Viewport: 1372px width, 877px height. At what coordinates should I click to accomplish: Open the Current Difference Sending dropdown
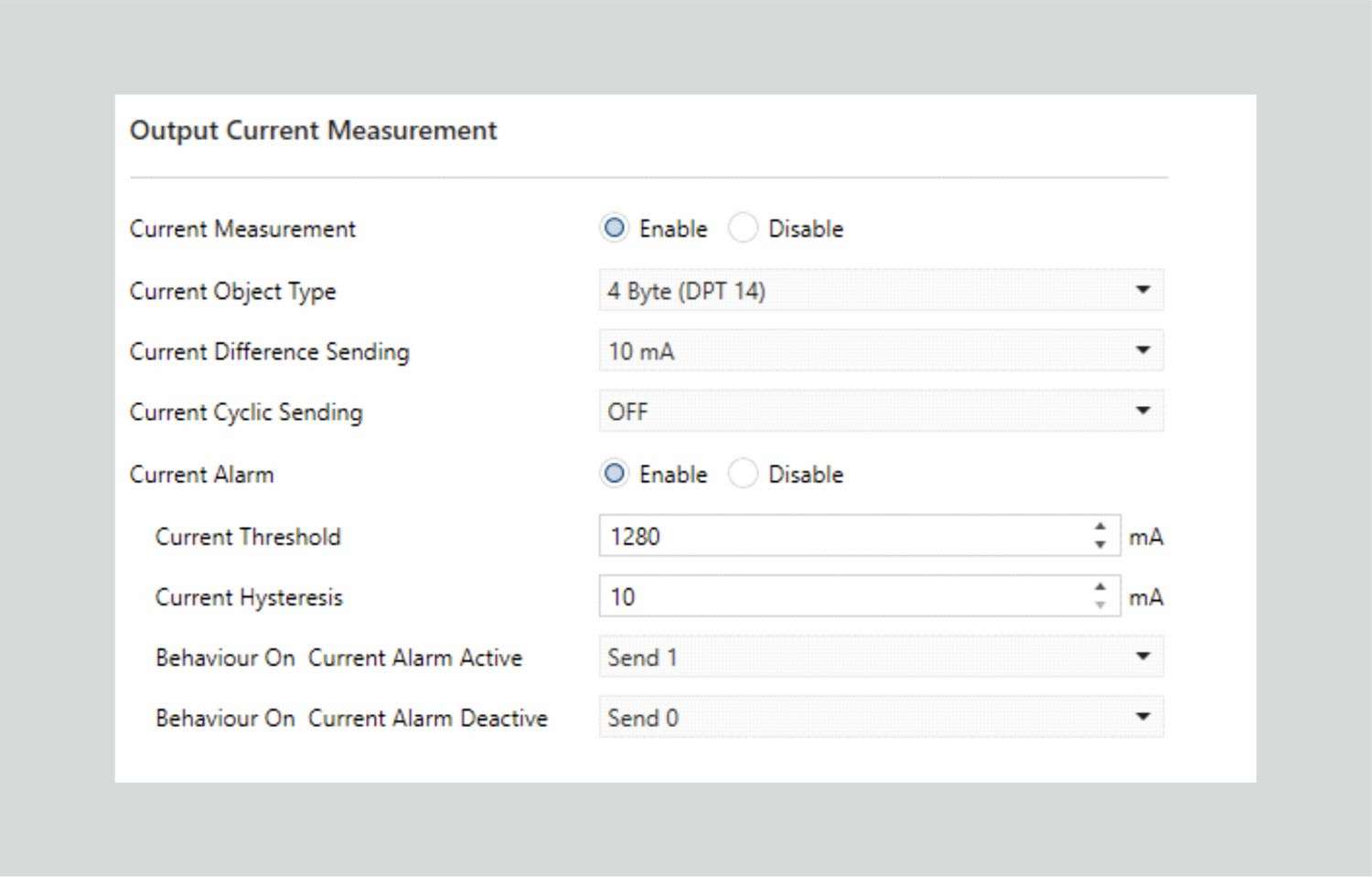(x=881, y=351)
